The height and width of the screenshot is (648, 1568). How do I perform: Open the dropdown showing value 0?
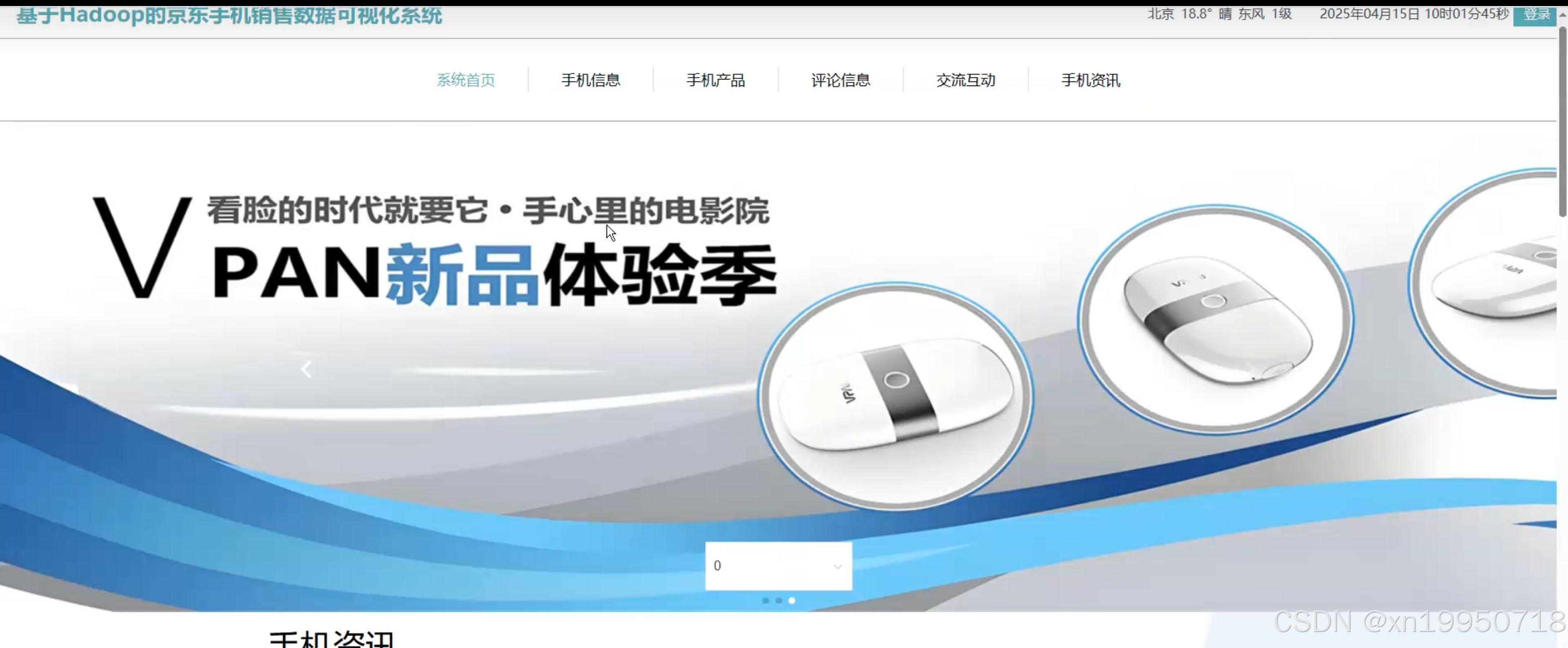tap(778, 566)
